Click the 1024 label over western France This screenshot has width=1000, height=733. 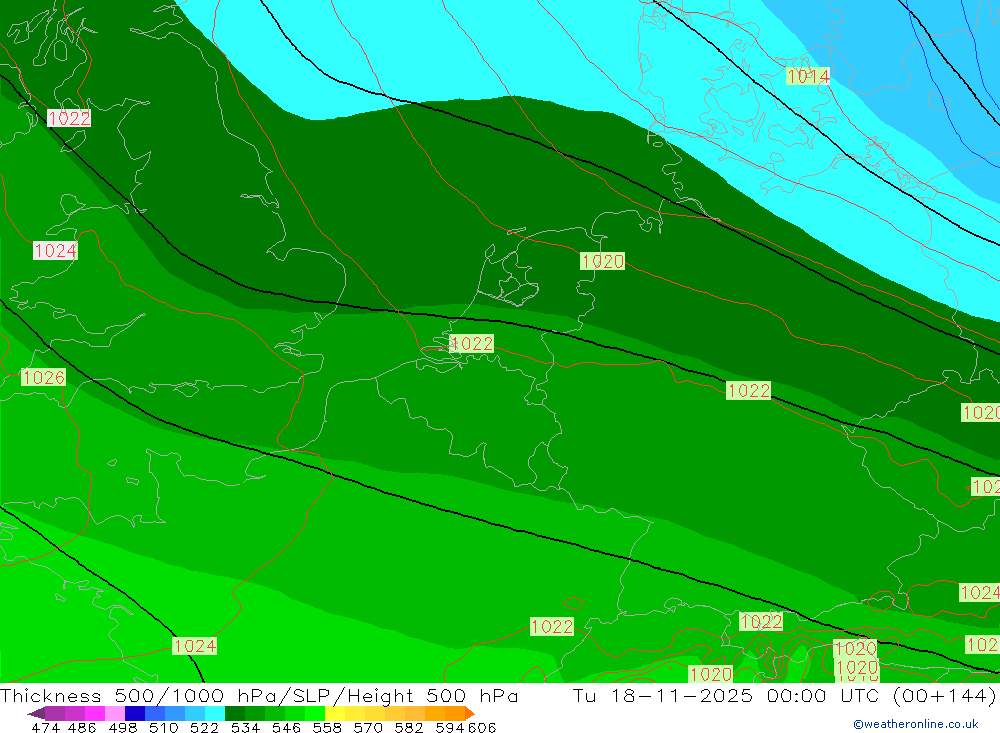(194, 646)
